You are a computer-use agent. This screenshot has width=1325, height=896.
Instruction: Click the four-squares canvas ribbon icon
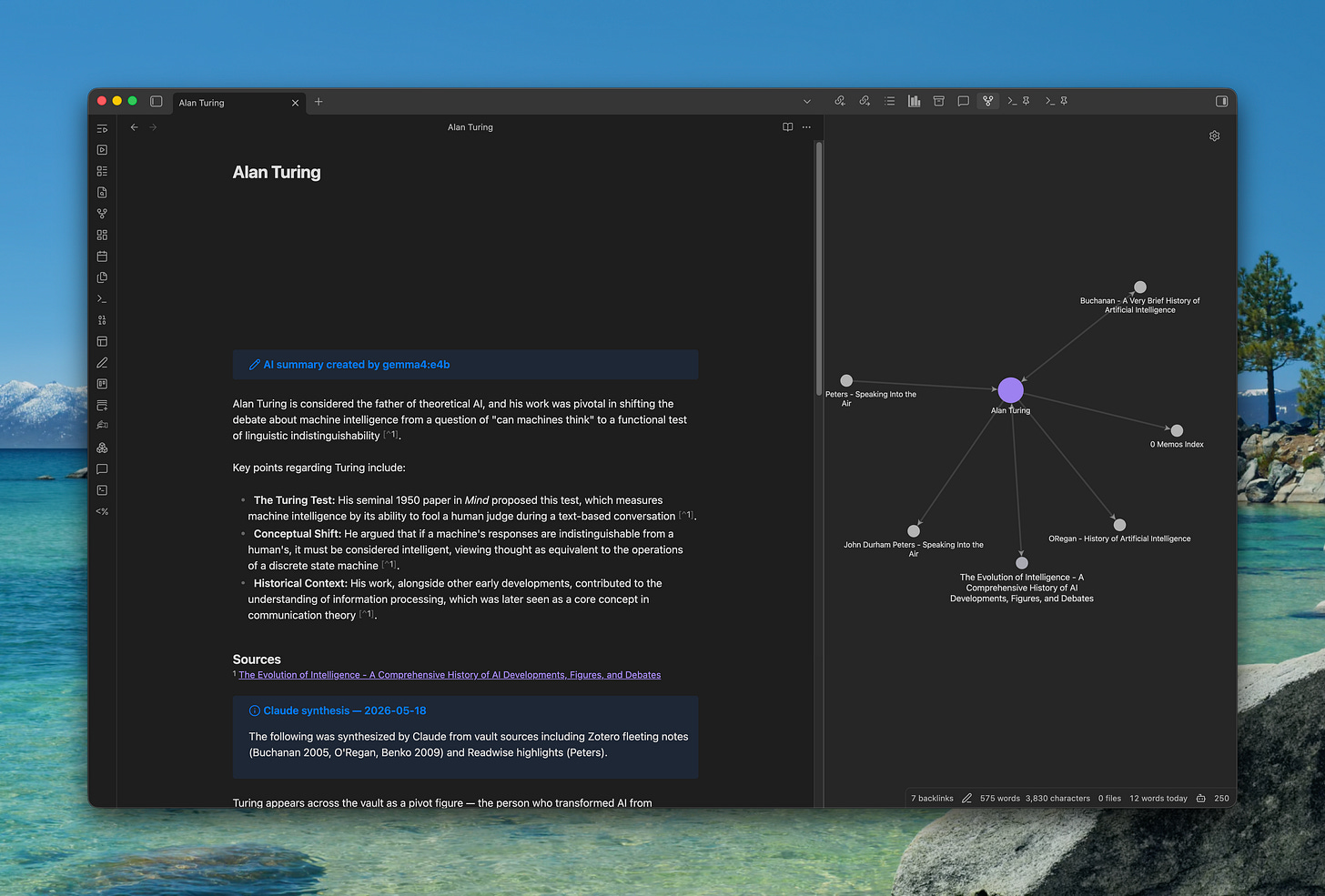click(x=102, y=235)
